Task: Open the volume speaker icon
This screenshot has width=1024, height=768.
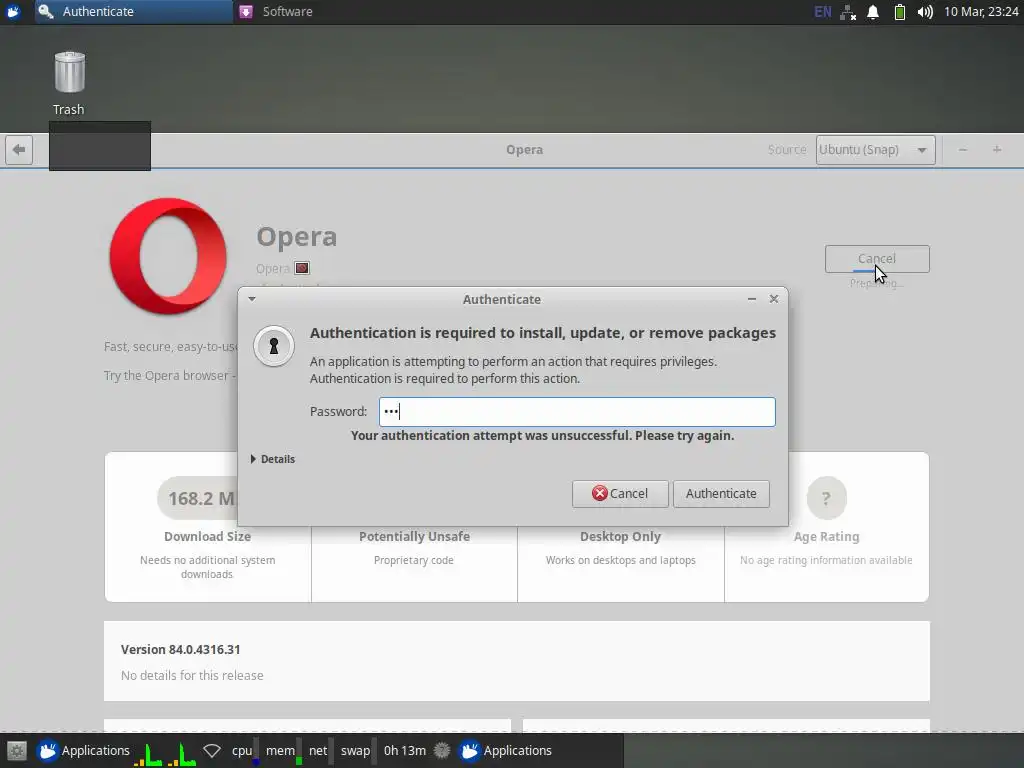Action: tap(925, 12)
